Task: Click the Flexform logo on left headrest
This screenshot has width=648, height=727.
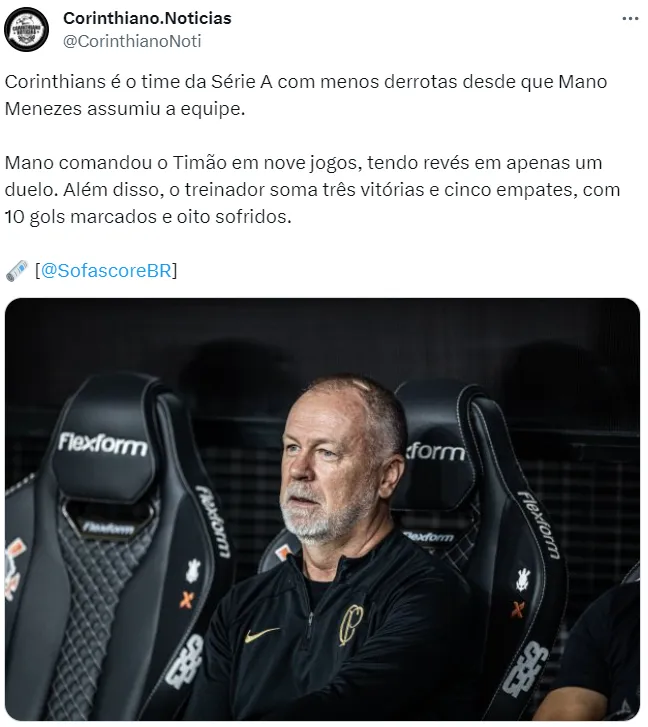Action: 102,444
